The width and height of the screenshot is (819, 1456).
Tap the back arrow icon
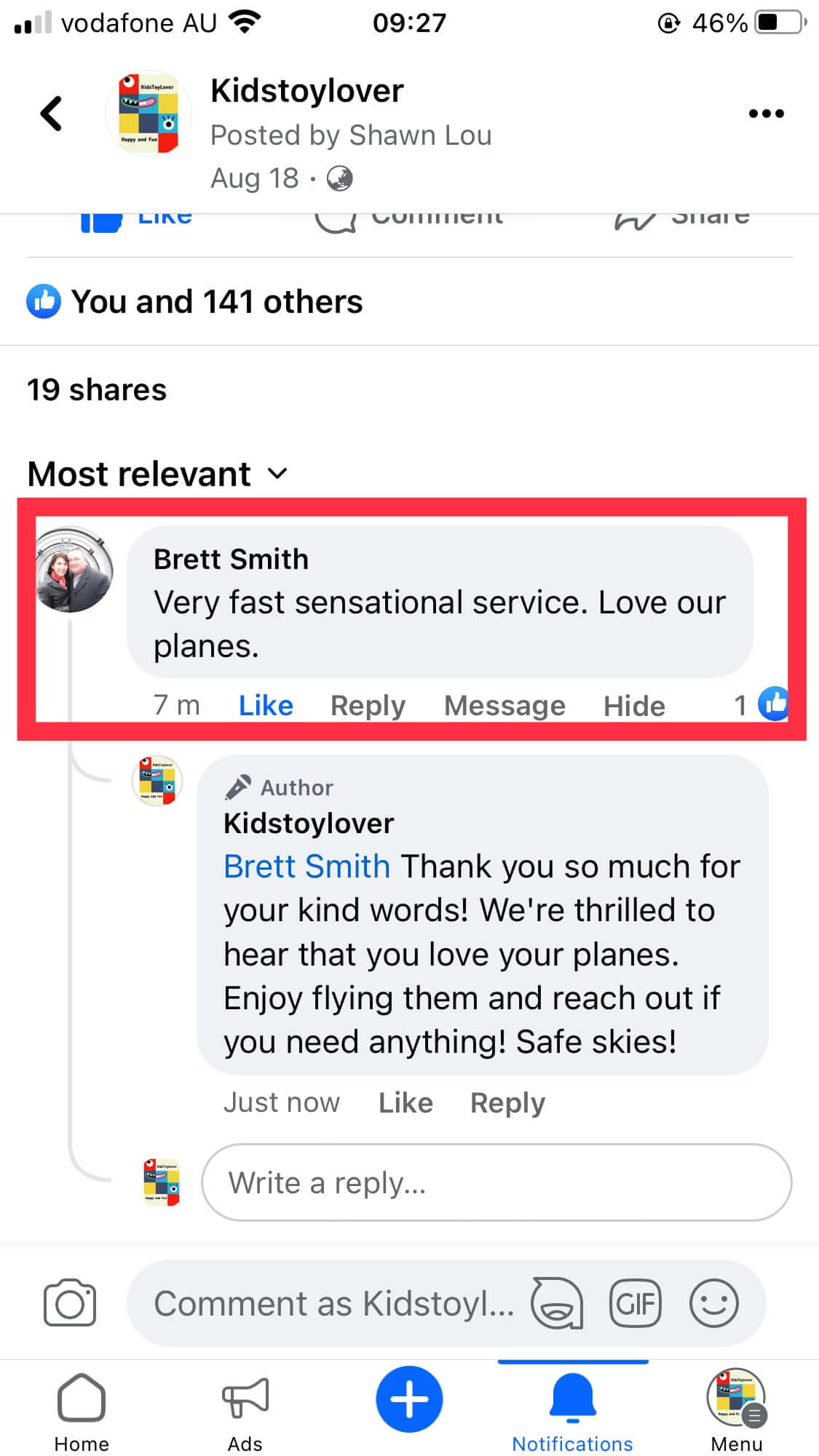[51, 114]
